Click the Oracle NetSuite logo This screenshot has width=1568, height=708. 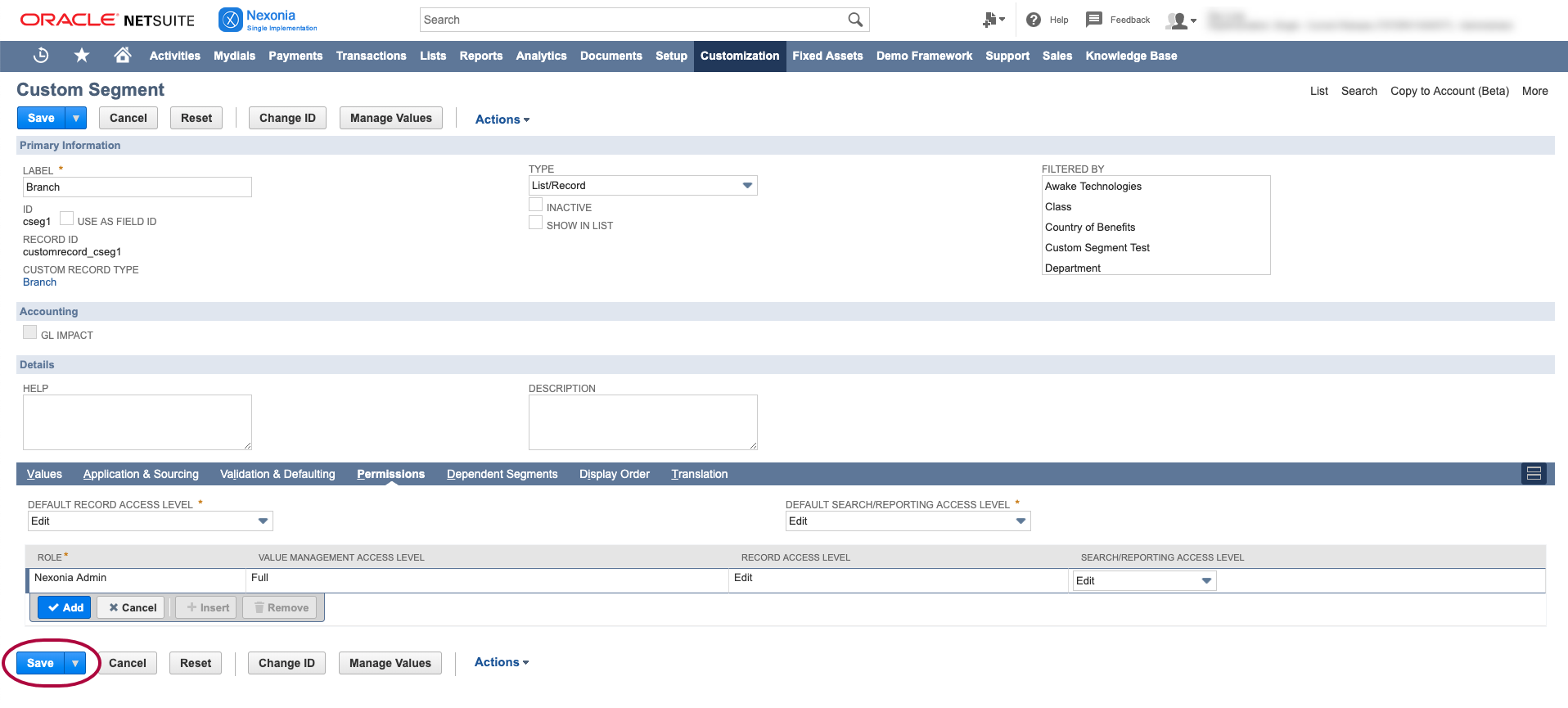pos(107,20)
